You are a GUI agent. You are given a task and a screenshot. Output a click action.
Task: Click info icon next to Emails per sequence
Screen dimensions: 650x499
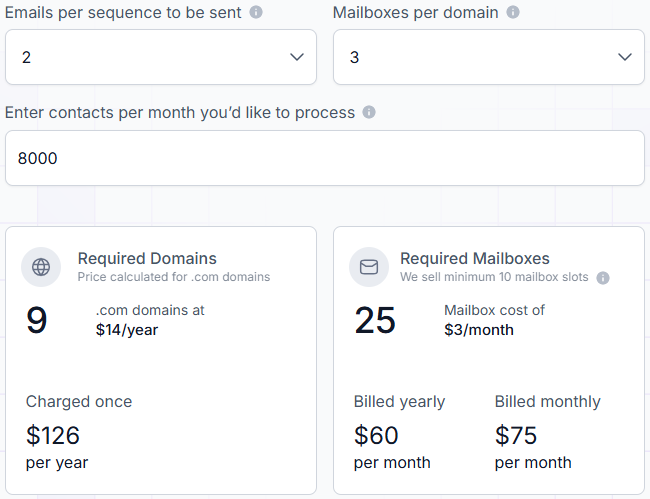point(256,12)
